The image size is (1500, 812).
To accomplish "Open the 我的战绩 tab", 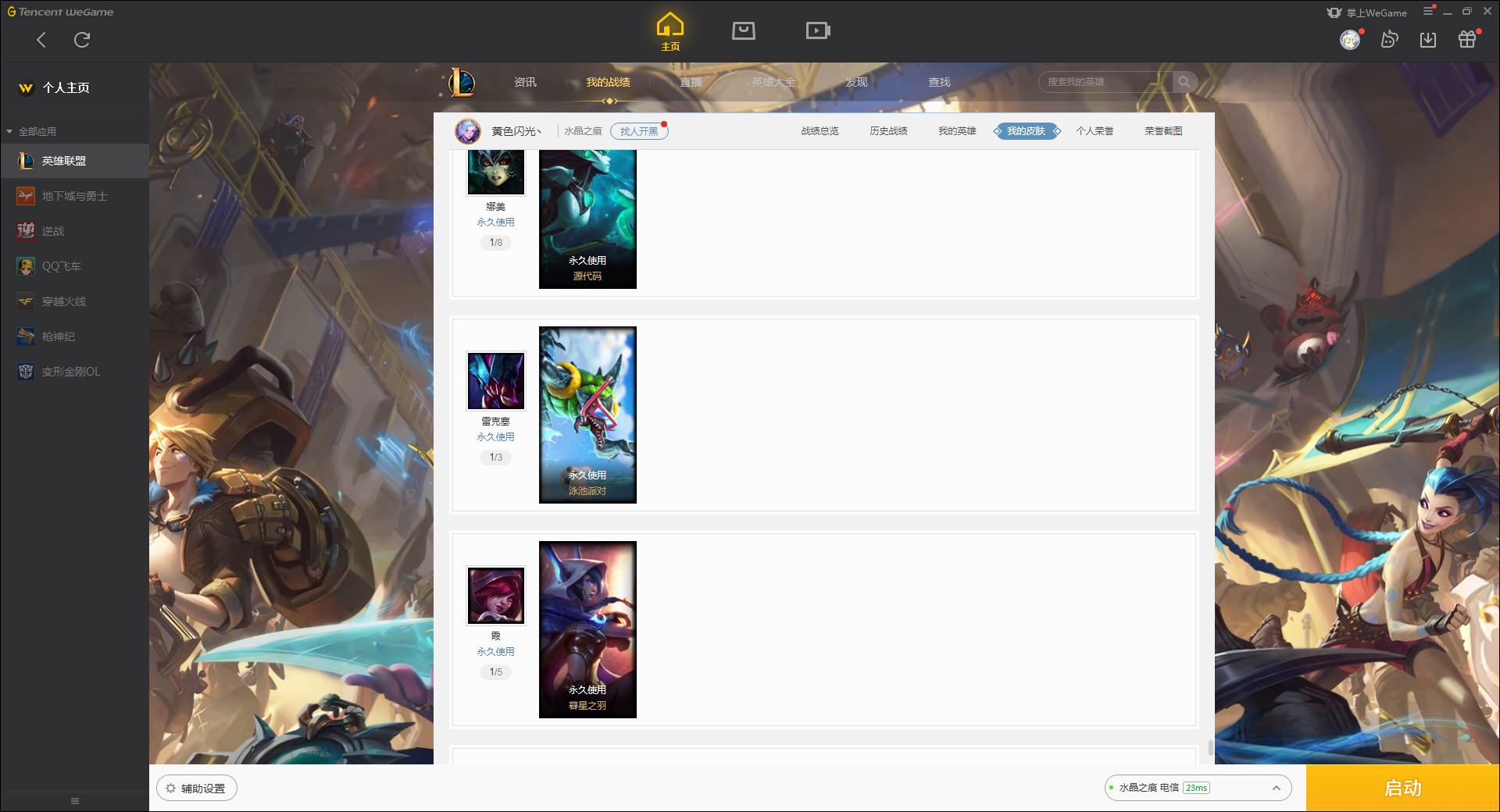I will point(608,82).
